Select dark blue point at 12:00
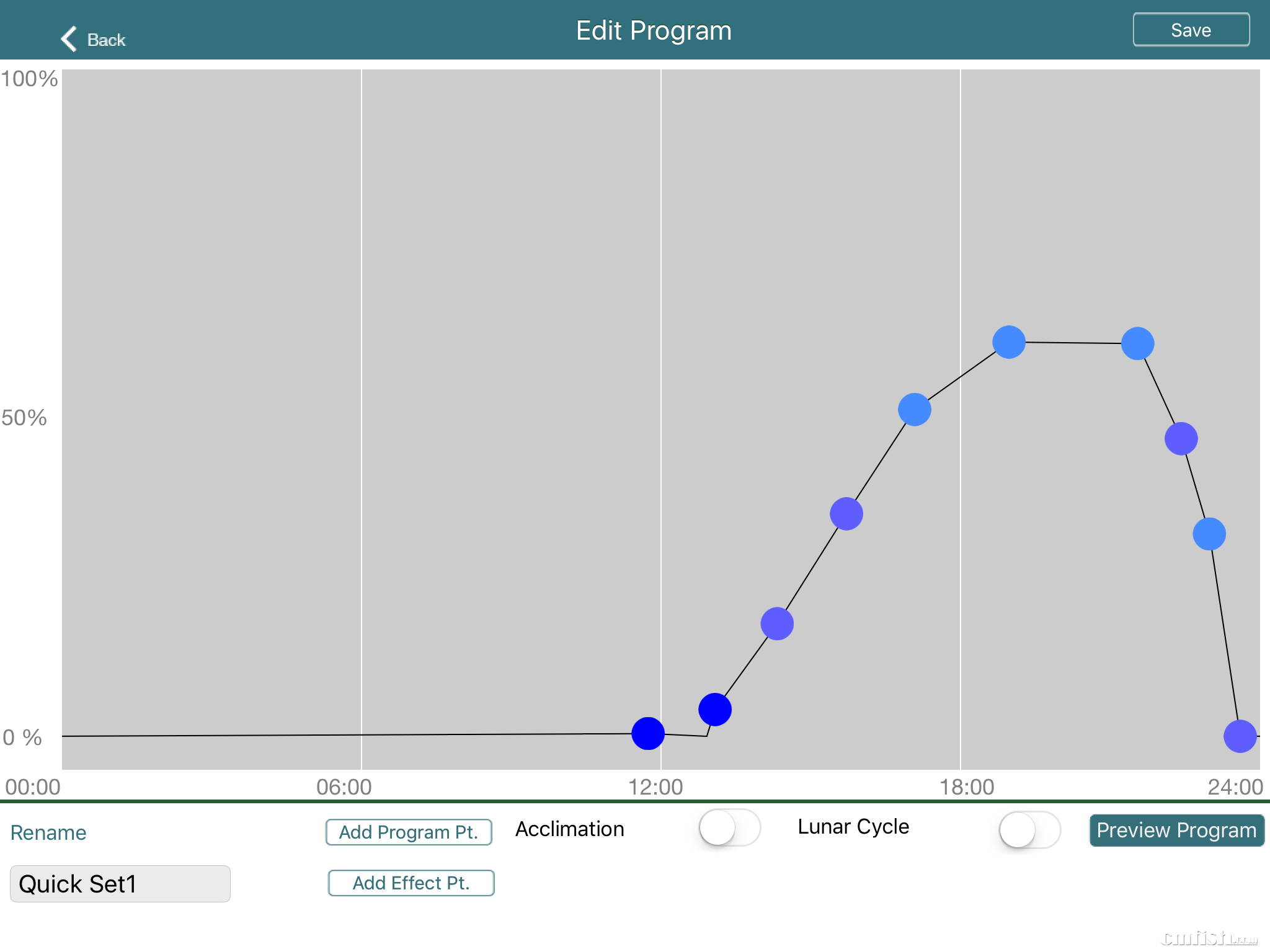Image resolution: width=1270 pixels, height=952 pixels. click(x=648, y=734)
